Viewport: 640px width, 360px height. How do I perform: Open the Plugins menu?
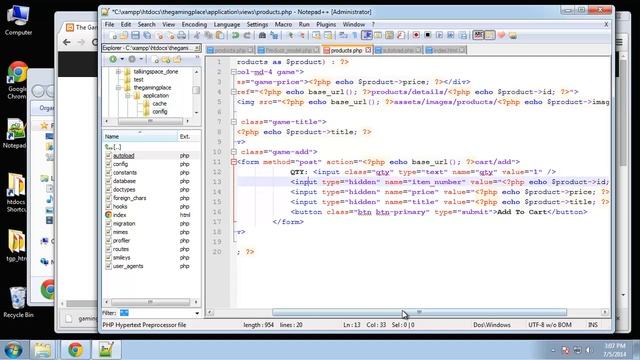pyautogui.click(x=326, y=24)
